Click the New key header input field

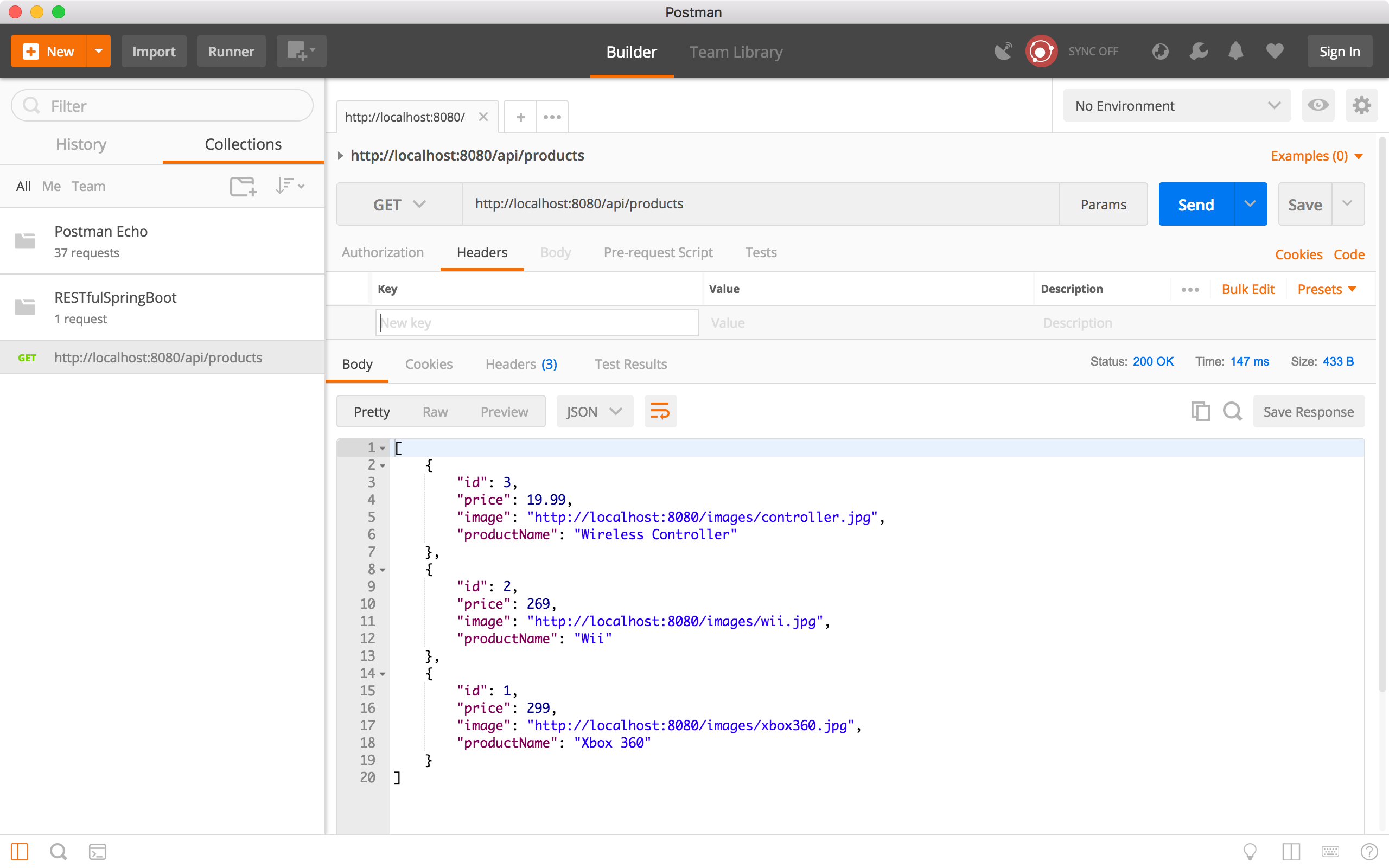coord(537,323)
